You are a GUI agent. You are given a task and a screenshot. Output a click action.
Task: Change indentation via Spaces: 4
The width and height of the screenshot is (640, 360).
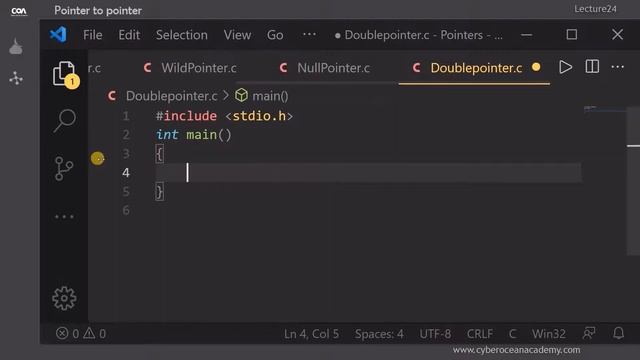point(379,334)
